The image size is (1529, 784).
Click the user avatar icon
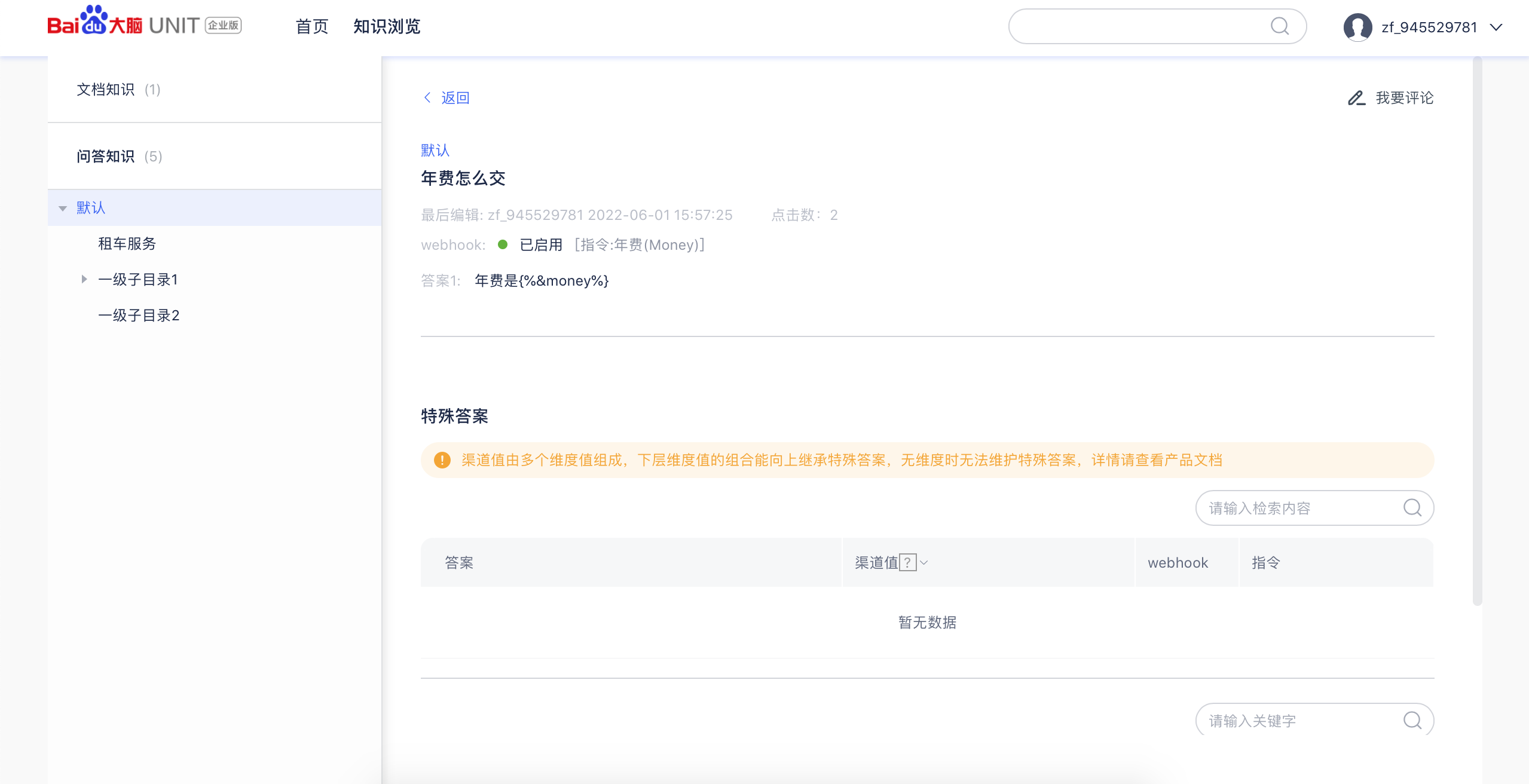point(1357,27)
